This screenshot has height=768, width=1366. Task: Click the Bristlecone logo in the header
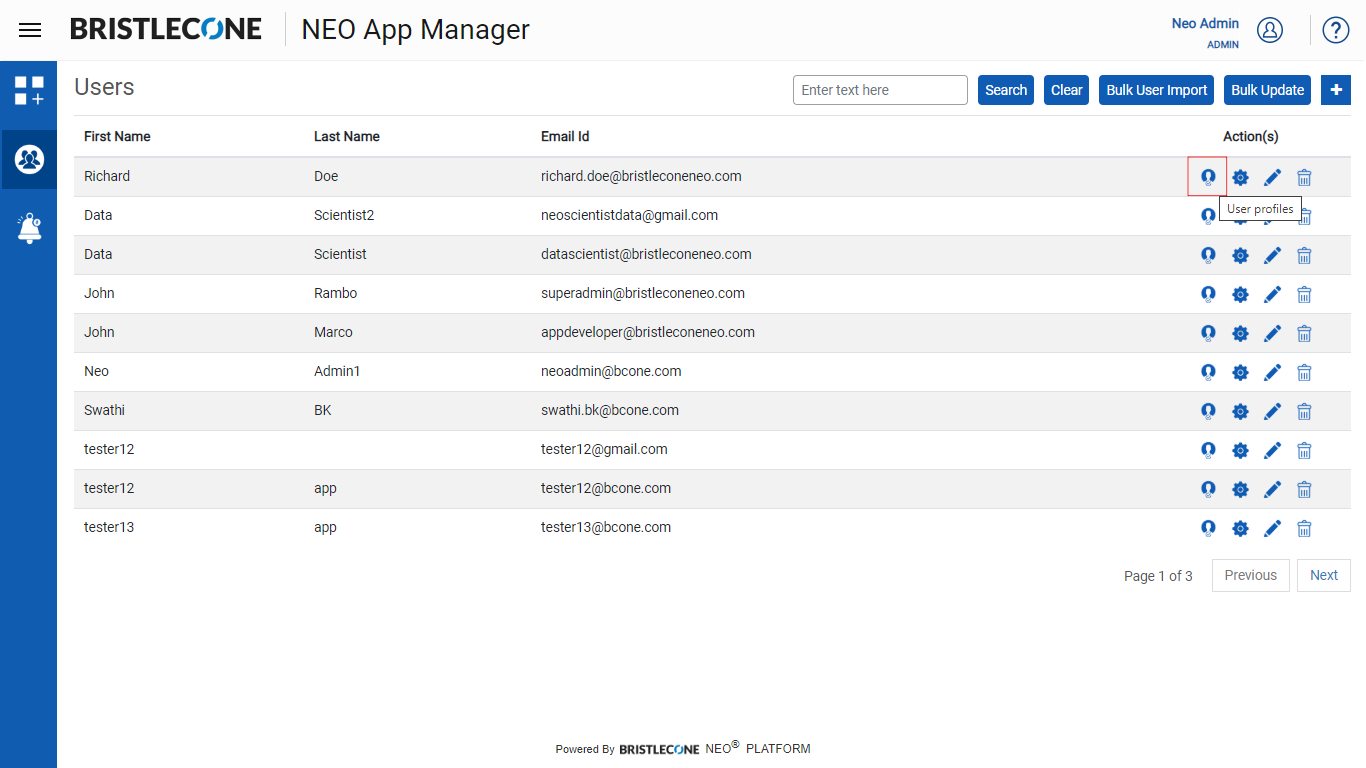[x=166, y=29]
